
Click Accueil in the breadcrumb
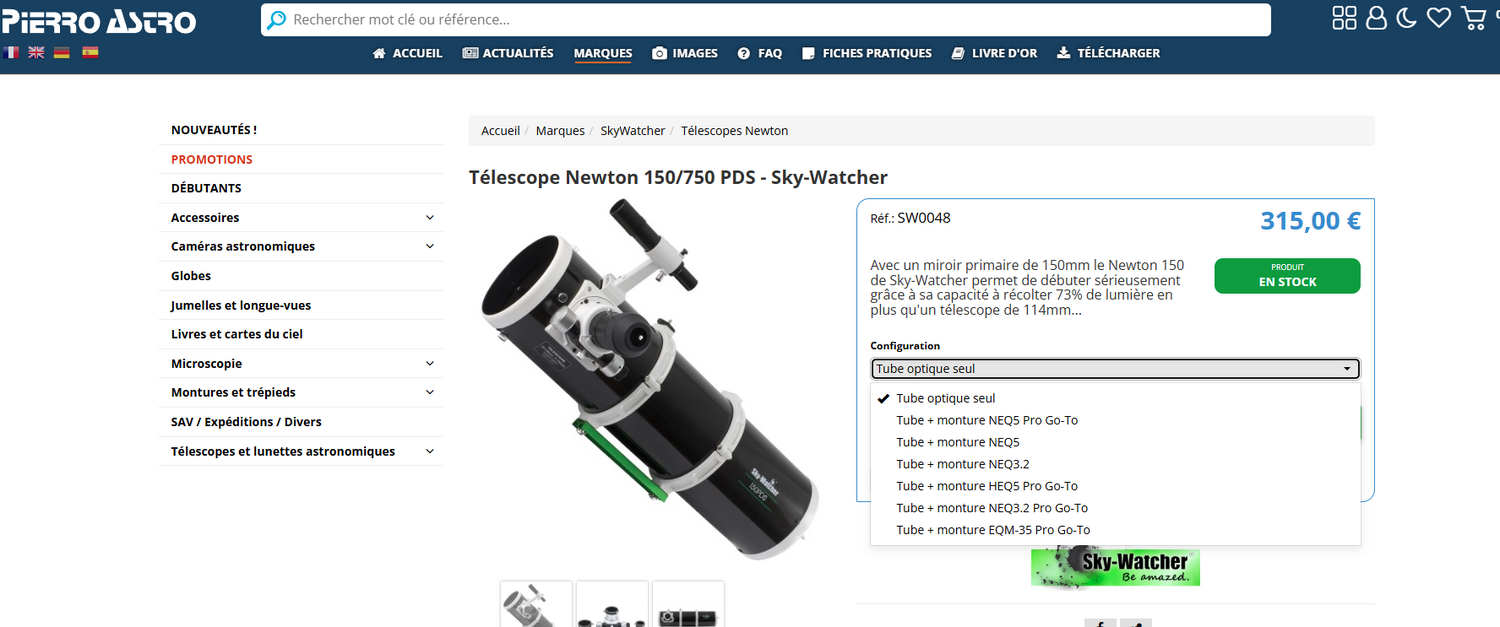point(501,131)
